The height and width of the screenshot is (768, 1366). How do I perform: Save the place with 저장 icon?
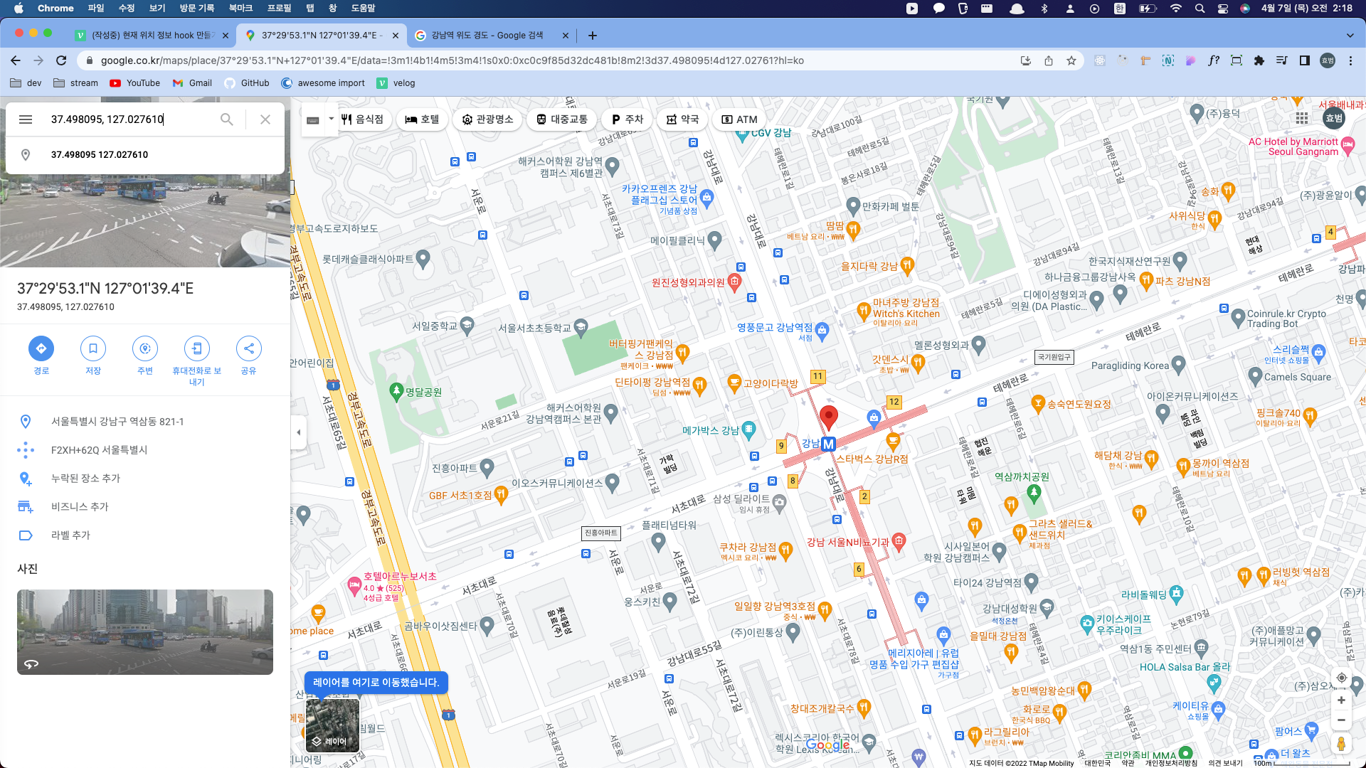click(x=93, y=348)
